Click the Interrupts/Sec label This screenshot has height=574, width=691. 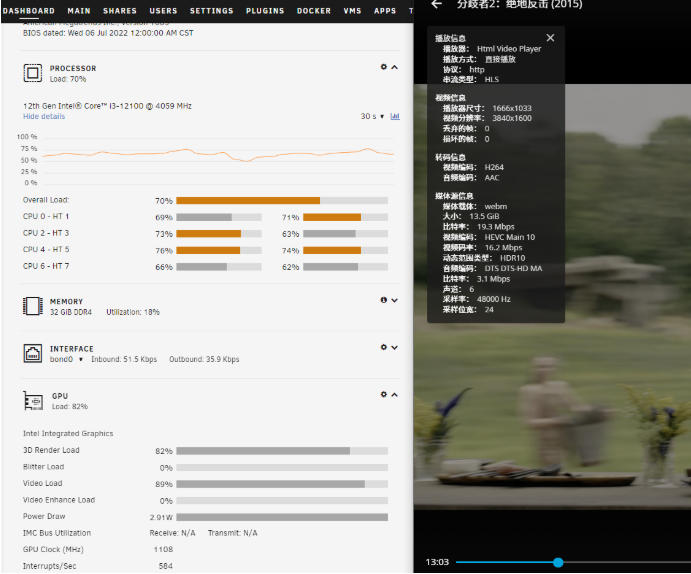click(49, 566)
